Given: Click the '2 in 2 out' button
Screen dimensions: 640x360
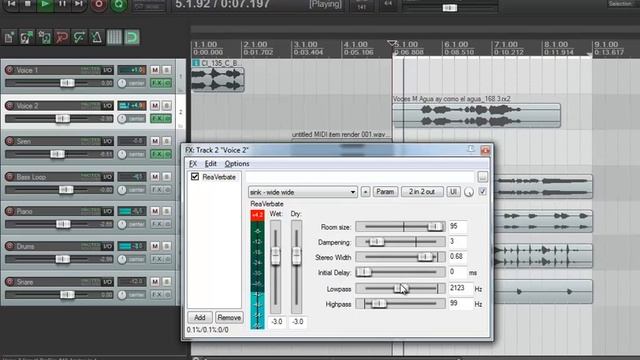Looking at the screenshot, I should pos(422,192).
